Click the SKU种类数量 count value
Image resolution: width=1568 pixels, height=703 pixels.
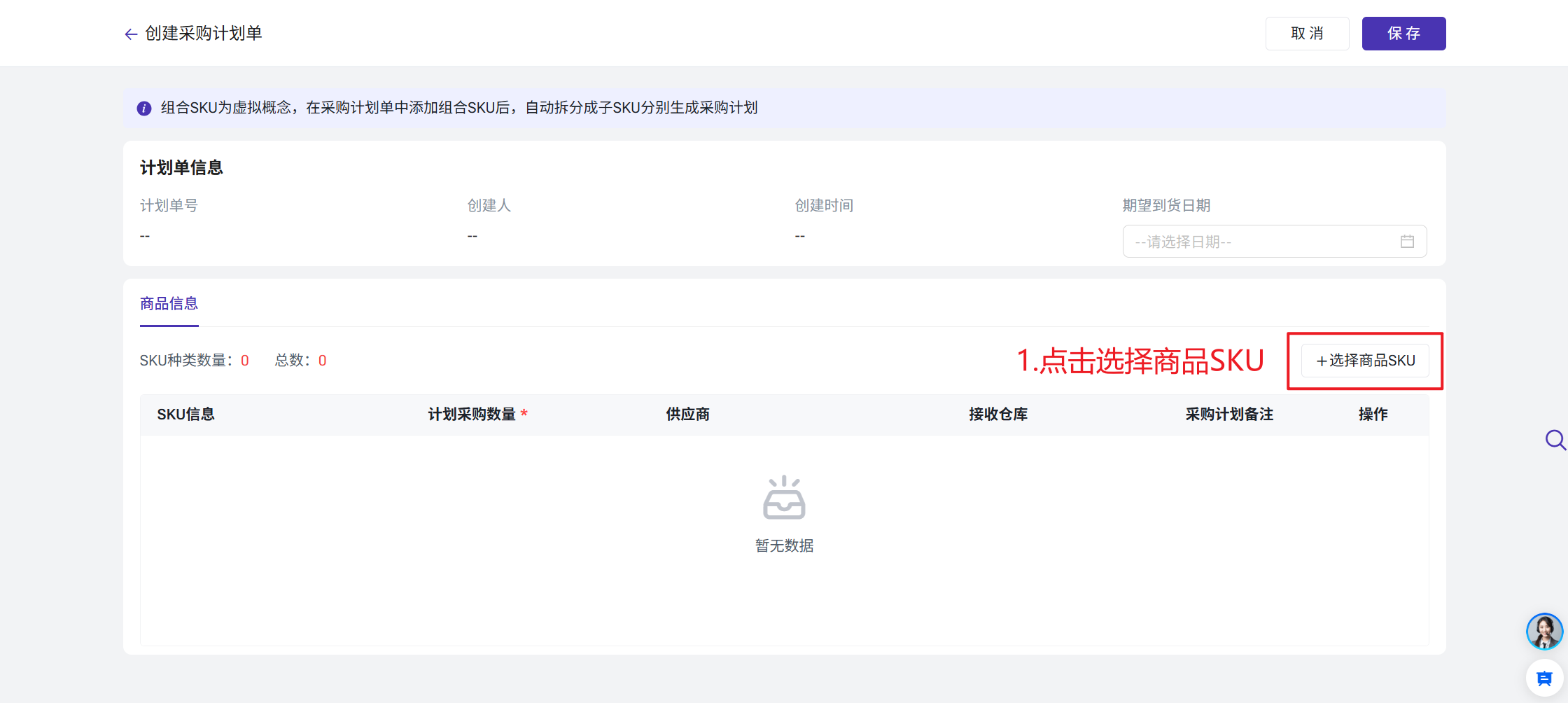[245, 361]
